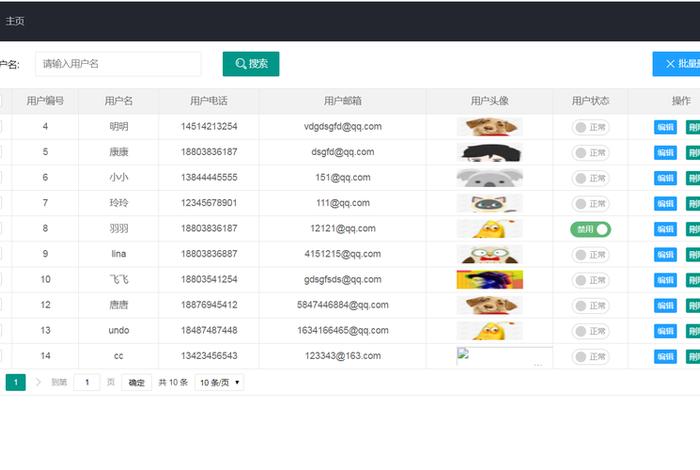Open koala avatar of user 小小
Viewport: 700px width, 470px height.
(490, 178)
